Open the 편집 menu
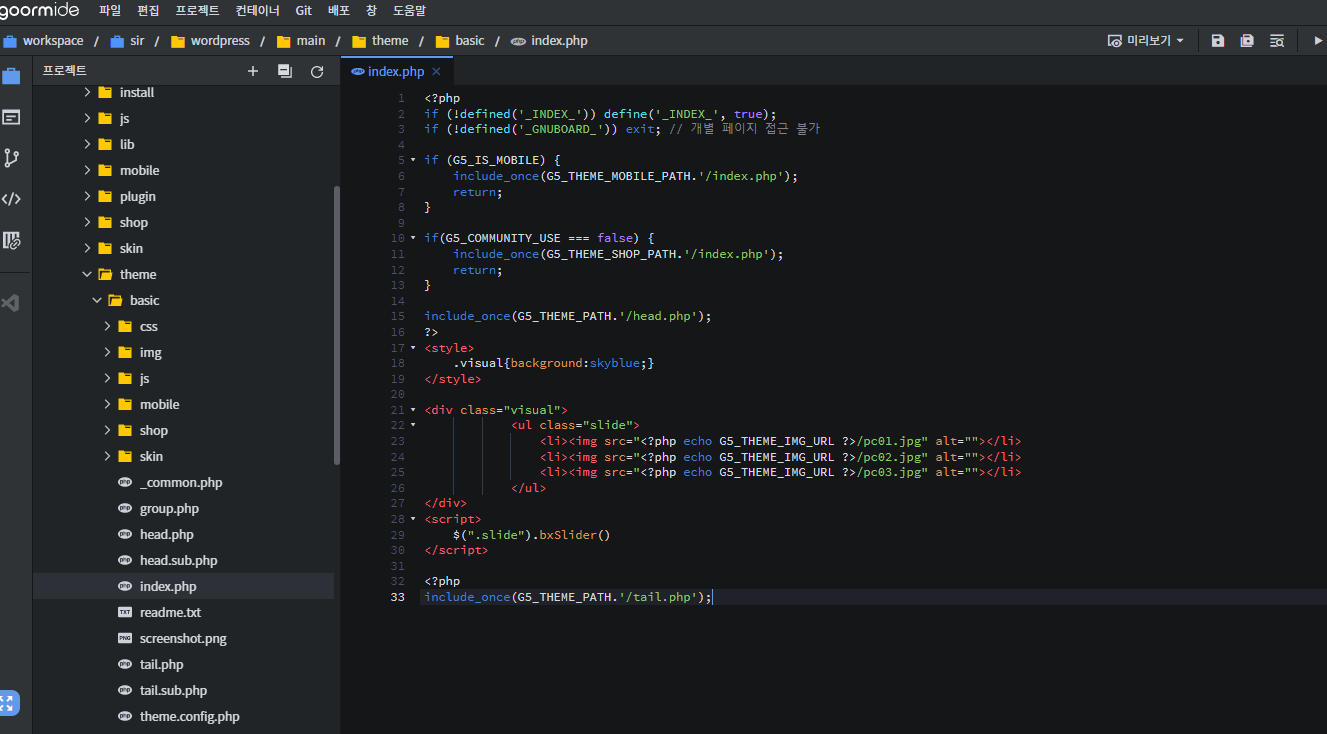 click(x=148, y=11)
